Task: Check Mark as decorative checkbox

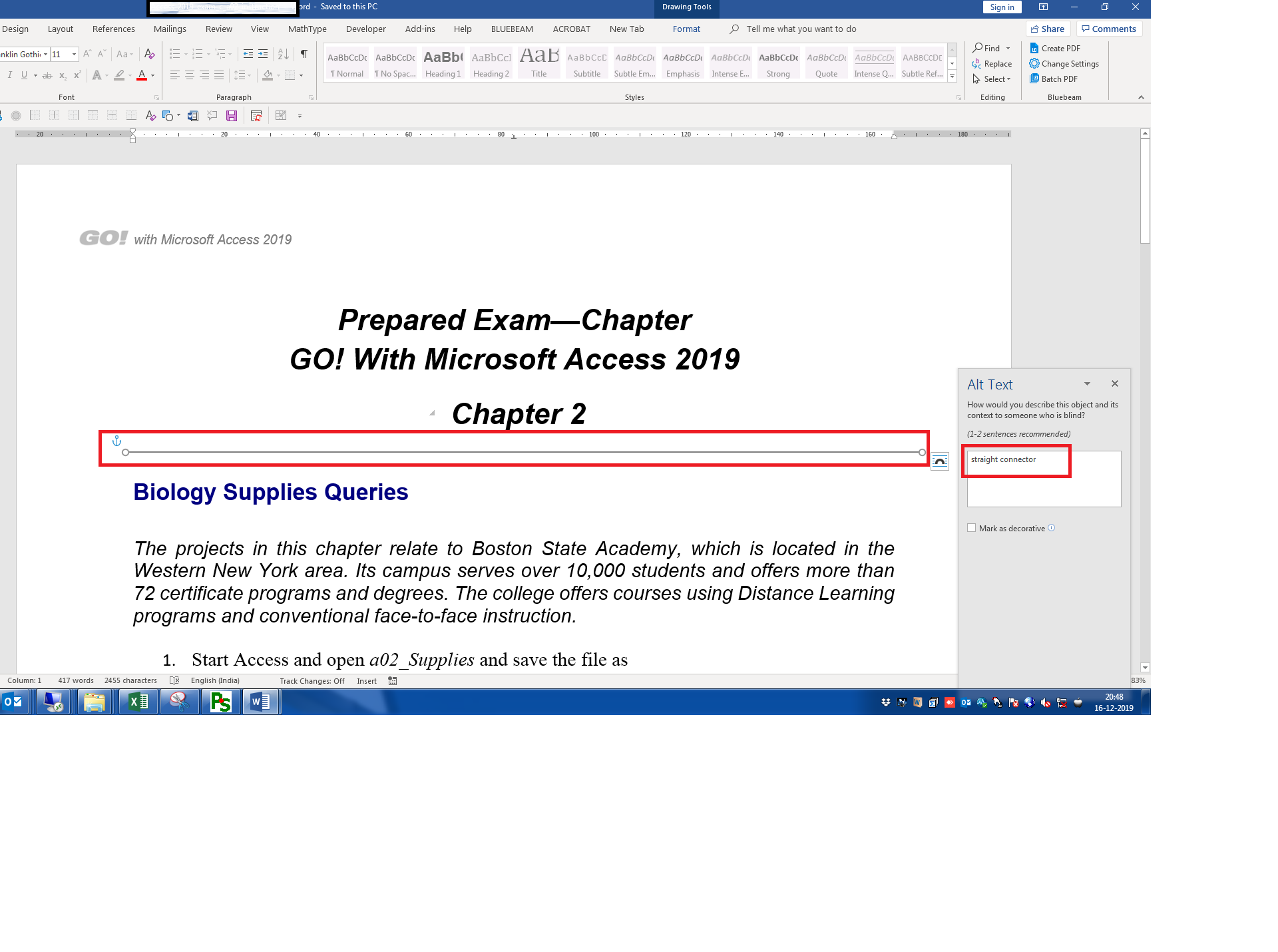Action: click(972, 528)
